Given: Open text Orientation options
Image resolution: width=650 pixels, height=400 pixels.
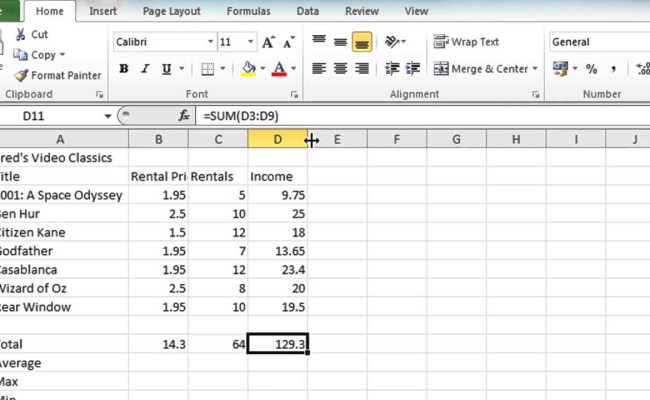Looking at the screenshot, I should [395, 41].
